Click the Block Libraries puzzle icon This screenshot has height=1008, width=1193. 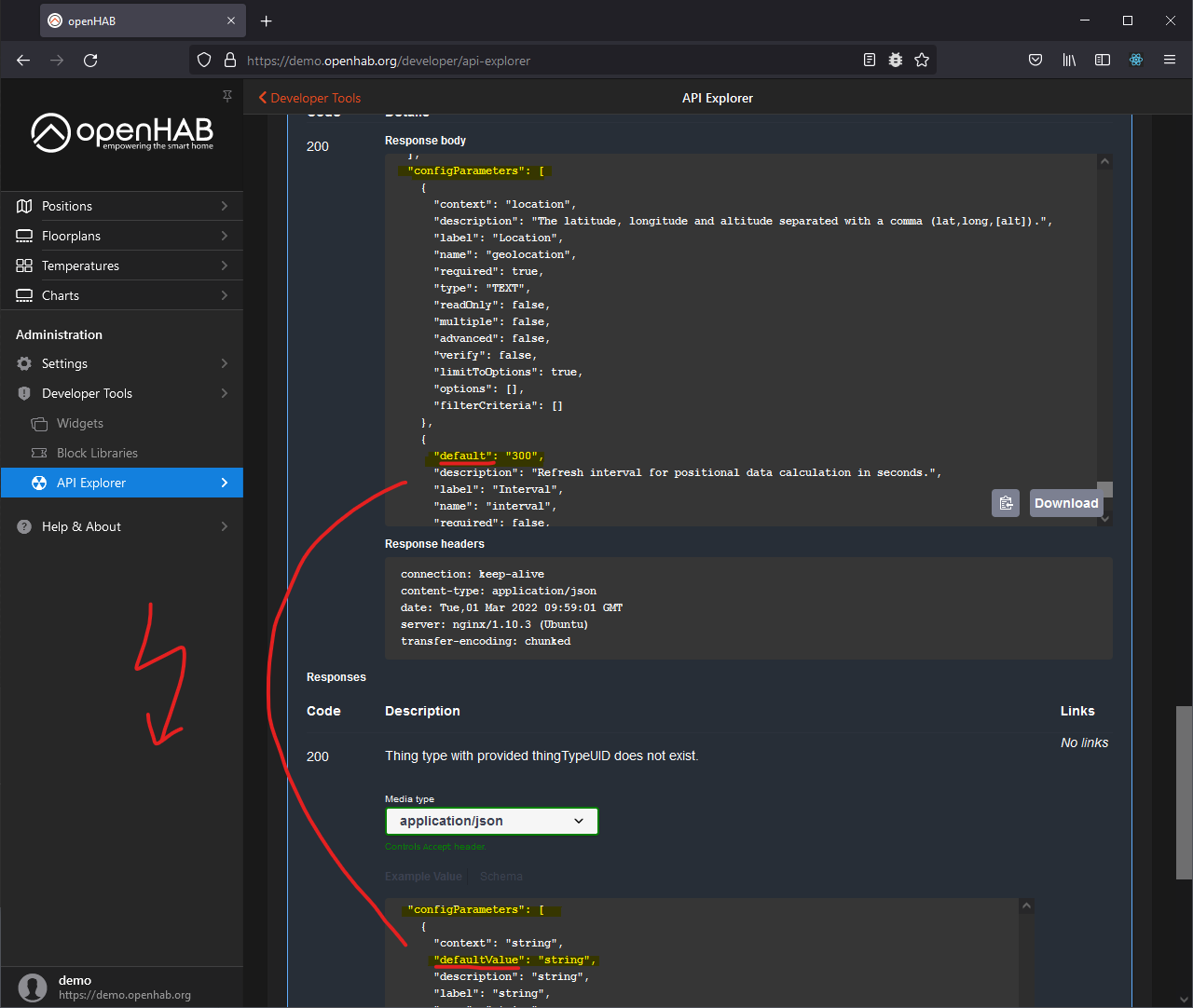[39, 453]
